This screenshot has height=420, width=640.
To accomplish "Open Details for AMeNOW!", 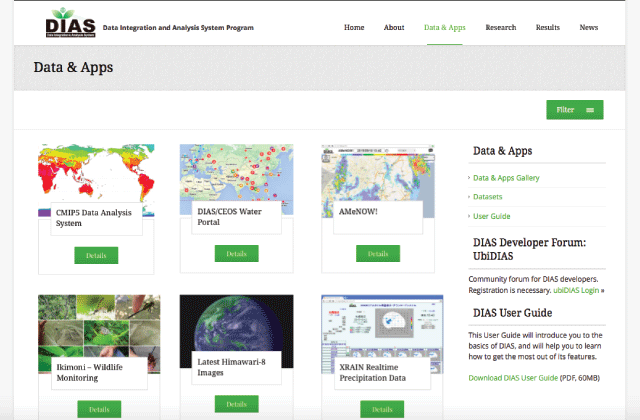I will coord(378,254).
